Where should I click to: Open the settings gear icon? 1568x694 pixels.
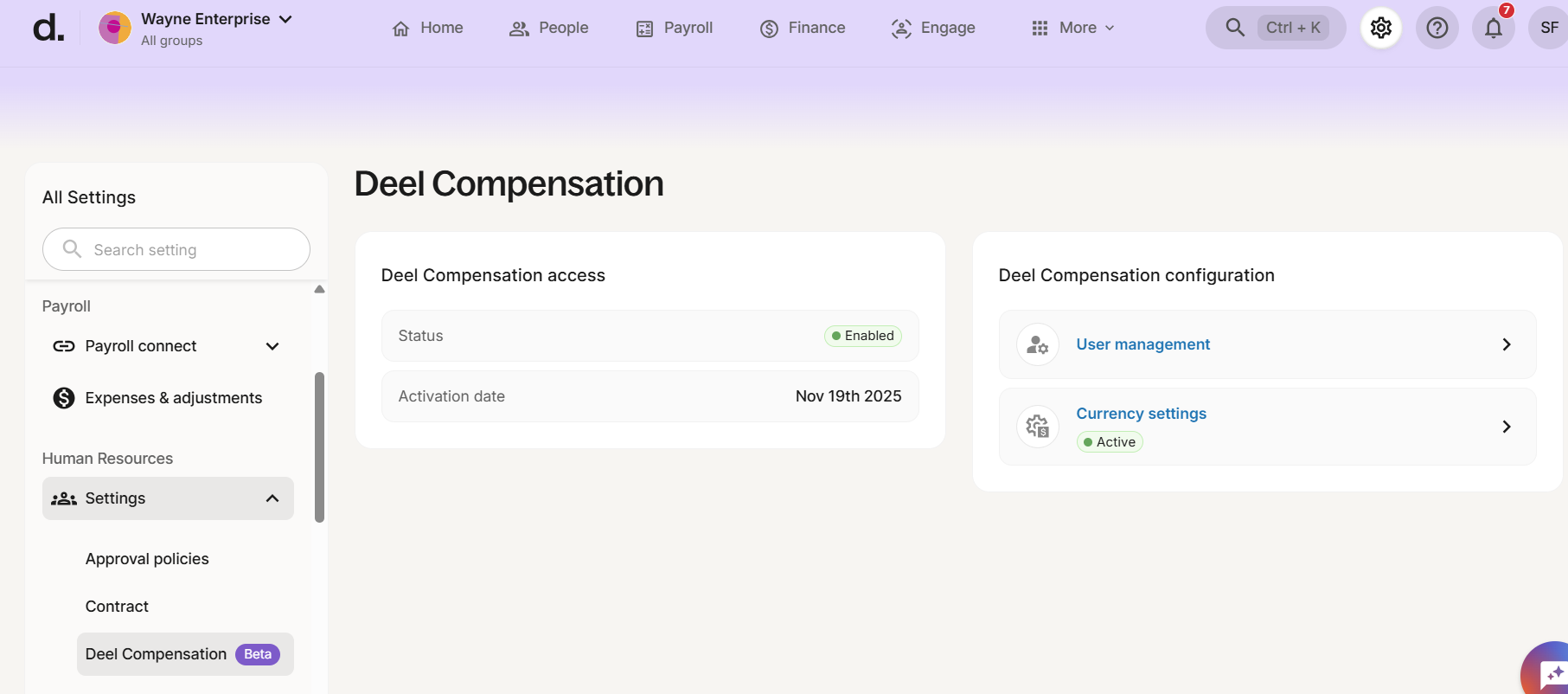[x=1381, y=28]
